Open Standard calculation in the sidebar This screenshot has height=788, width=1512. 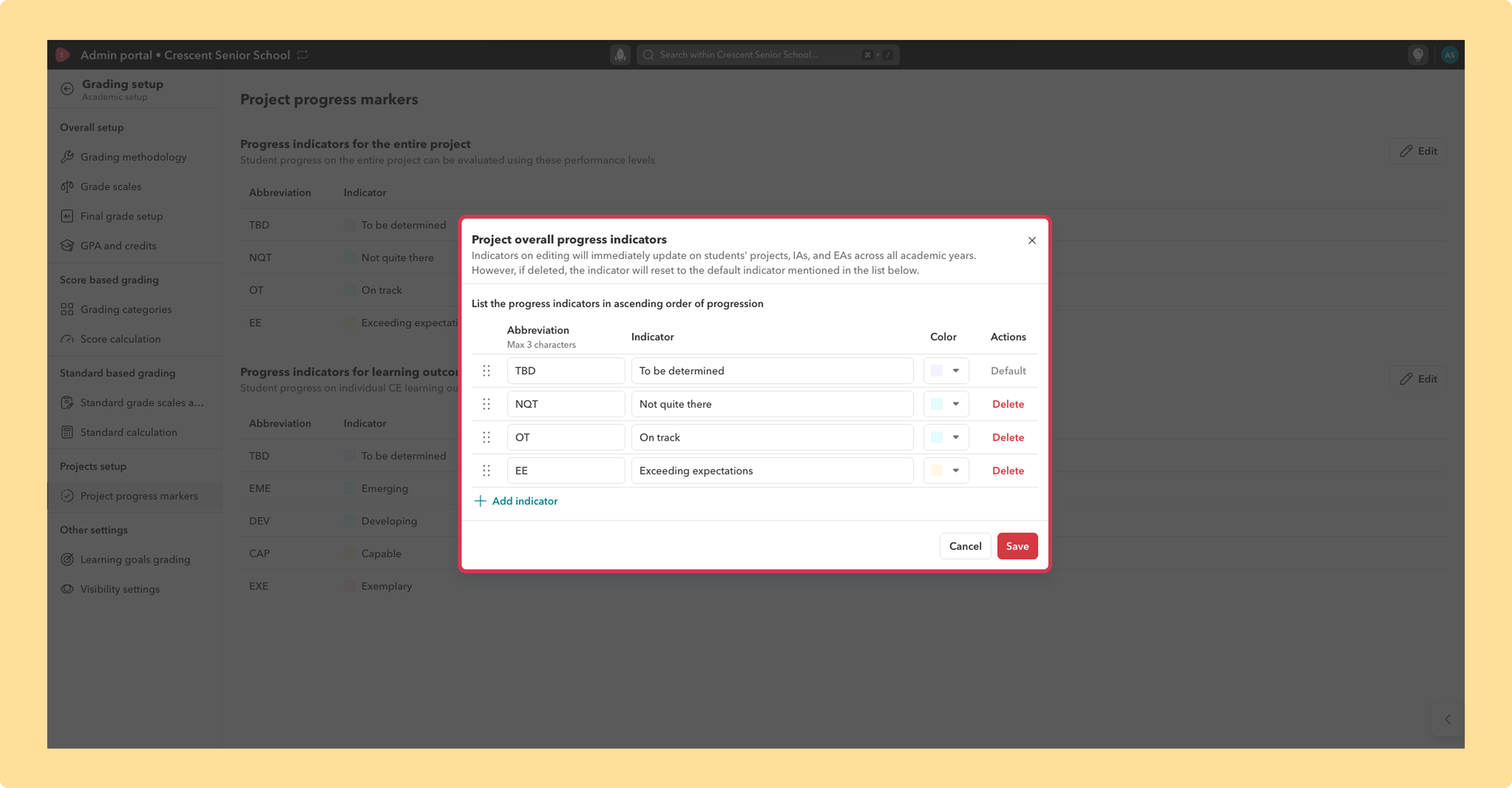click(x=134, y=432)
